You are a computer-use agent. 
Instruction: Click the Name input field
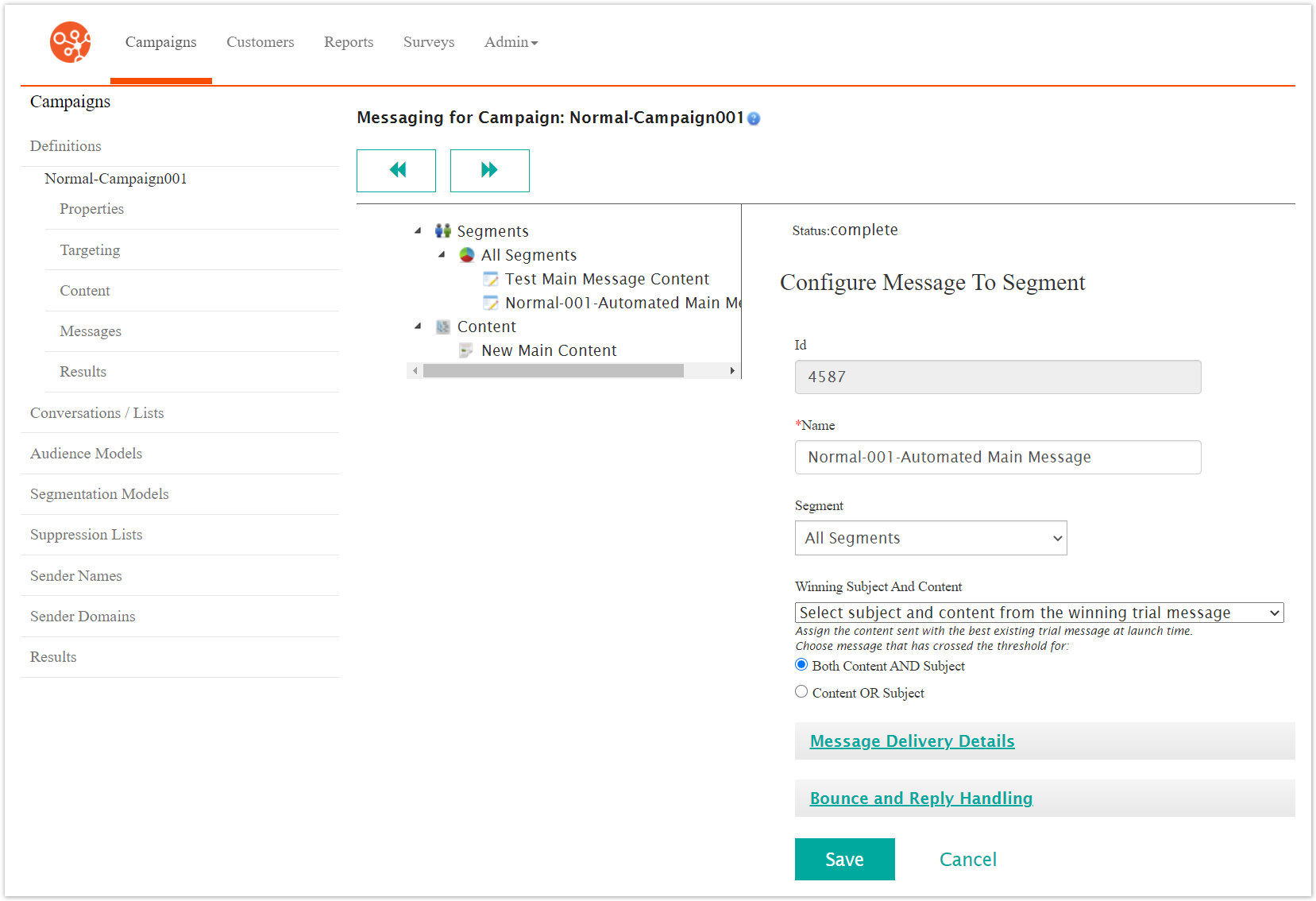[998, 458]
